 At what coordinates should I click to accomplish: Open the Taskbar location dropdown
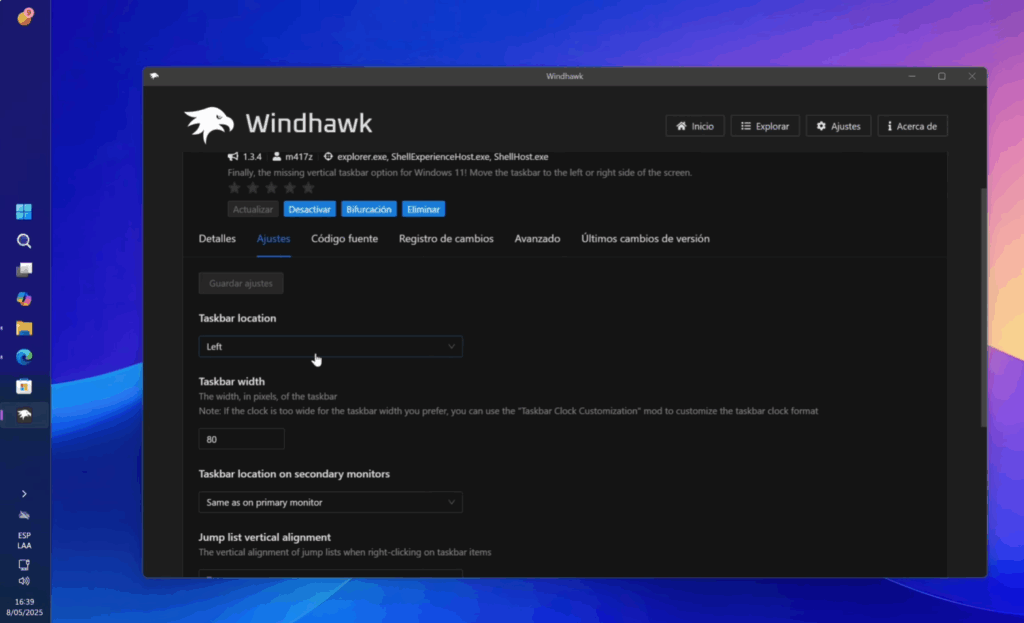pyautogui.click(x=330, y=347)
